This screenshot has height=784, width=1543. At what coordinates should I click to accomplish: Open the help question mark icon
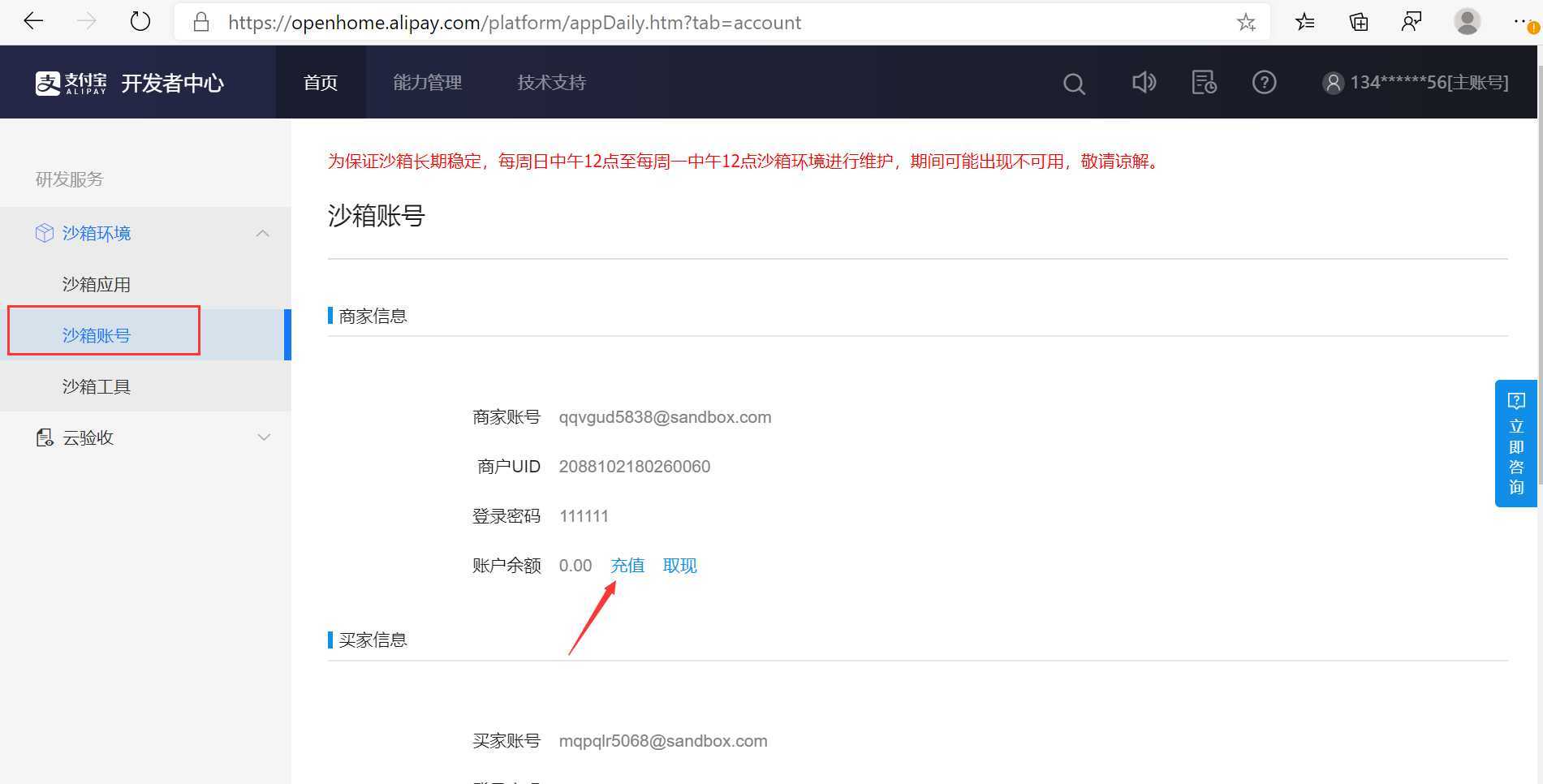click(x=1263, y=82)
